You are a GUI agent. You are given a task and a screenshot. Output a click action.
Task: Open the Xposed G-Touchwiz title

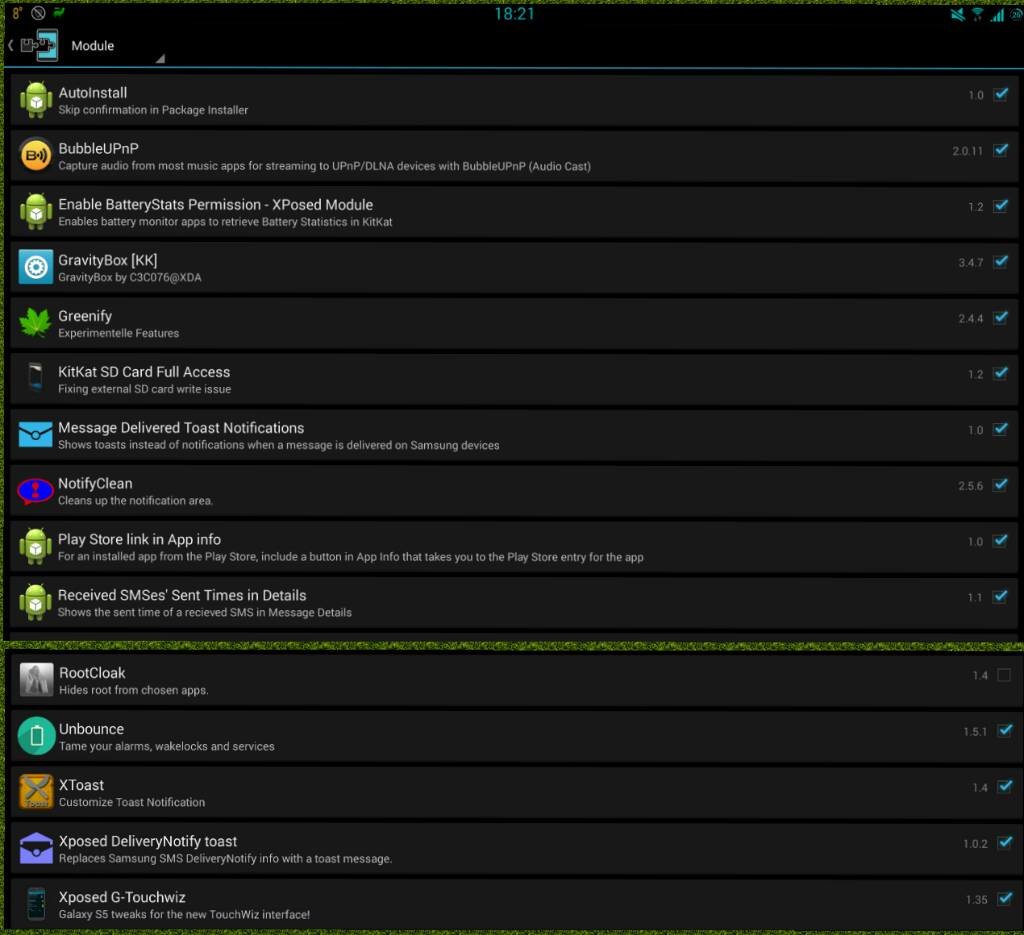(122, 897)
